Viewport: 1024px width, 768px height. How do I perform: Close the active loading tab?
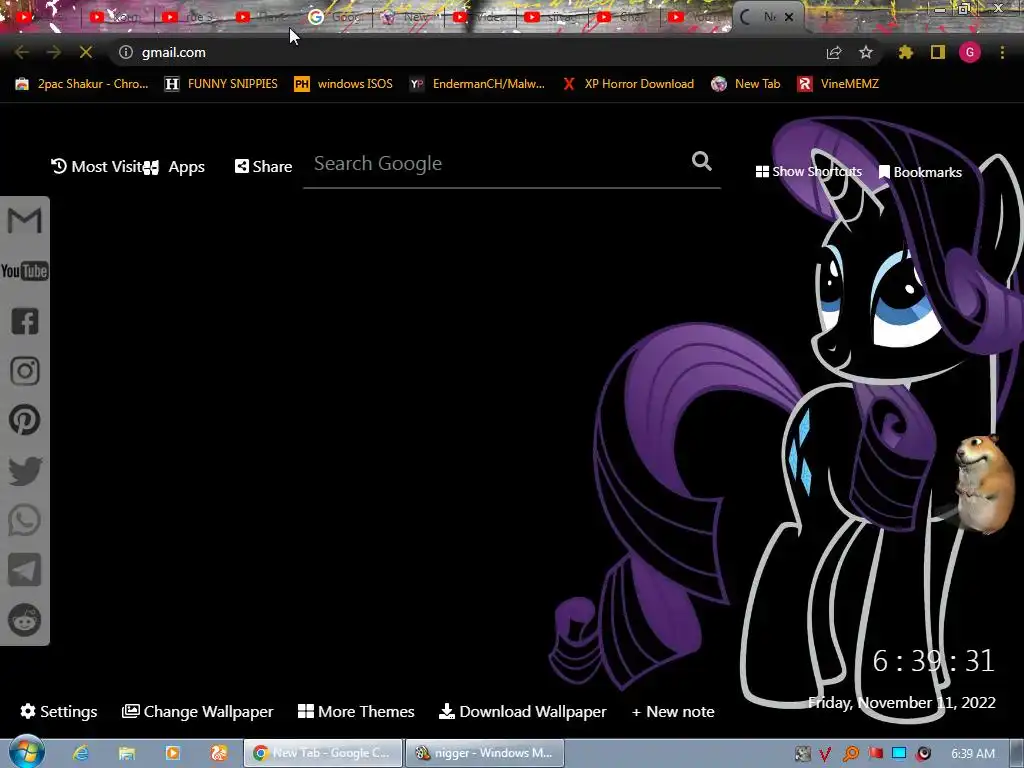coord(789,17)
